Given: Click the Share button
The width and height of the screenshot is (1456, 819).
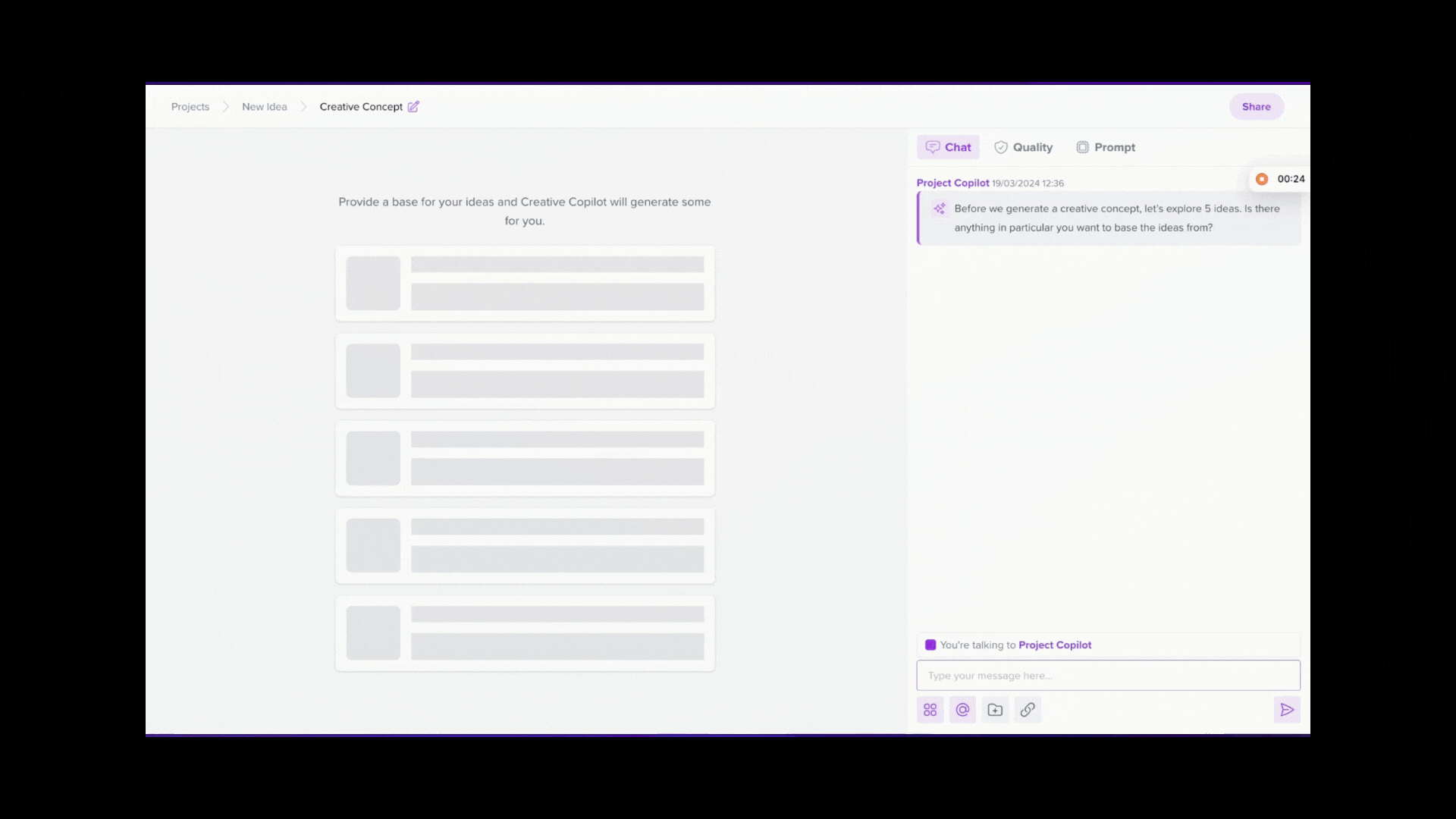Looking at the screenshot, I should [x=1256, y=106].
